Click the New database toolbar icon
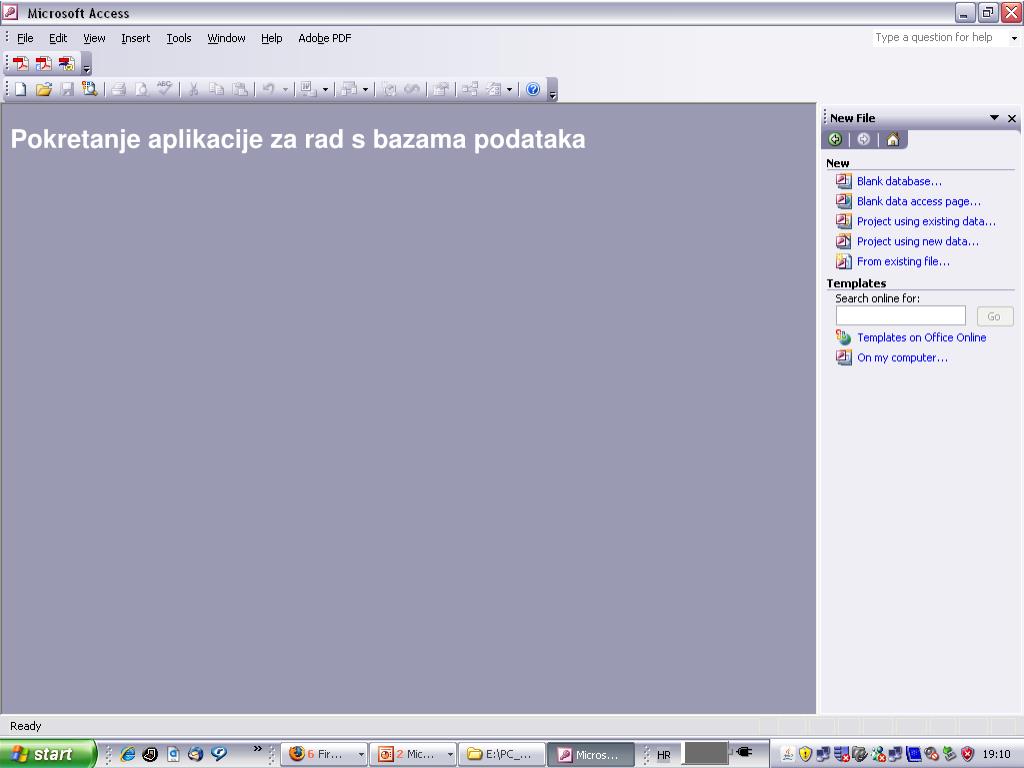 (x=20, y=89)
